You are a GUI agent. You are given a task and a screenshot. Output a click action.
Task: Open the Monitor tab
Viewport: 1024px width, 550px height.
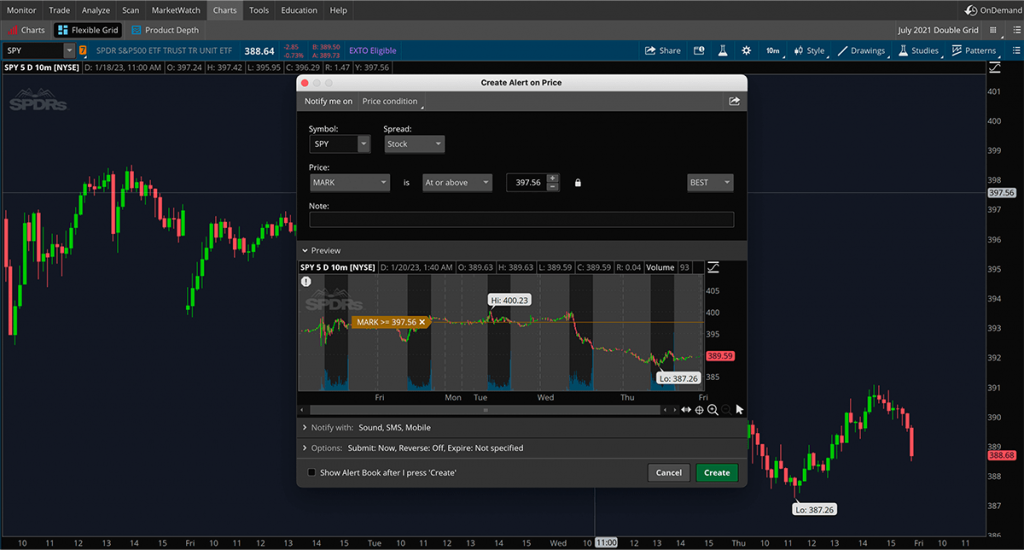[22, 10]
